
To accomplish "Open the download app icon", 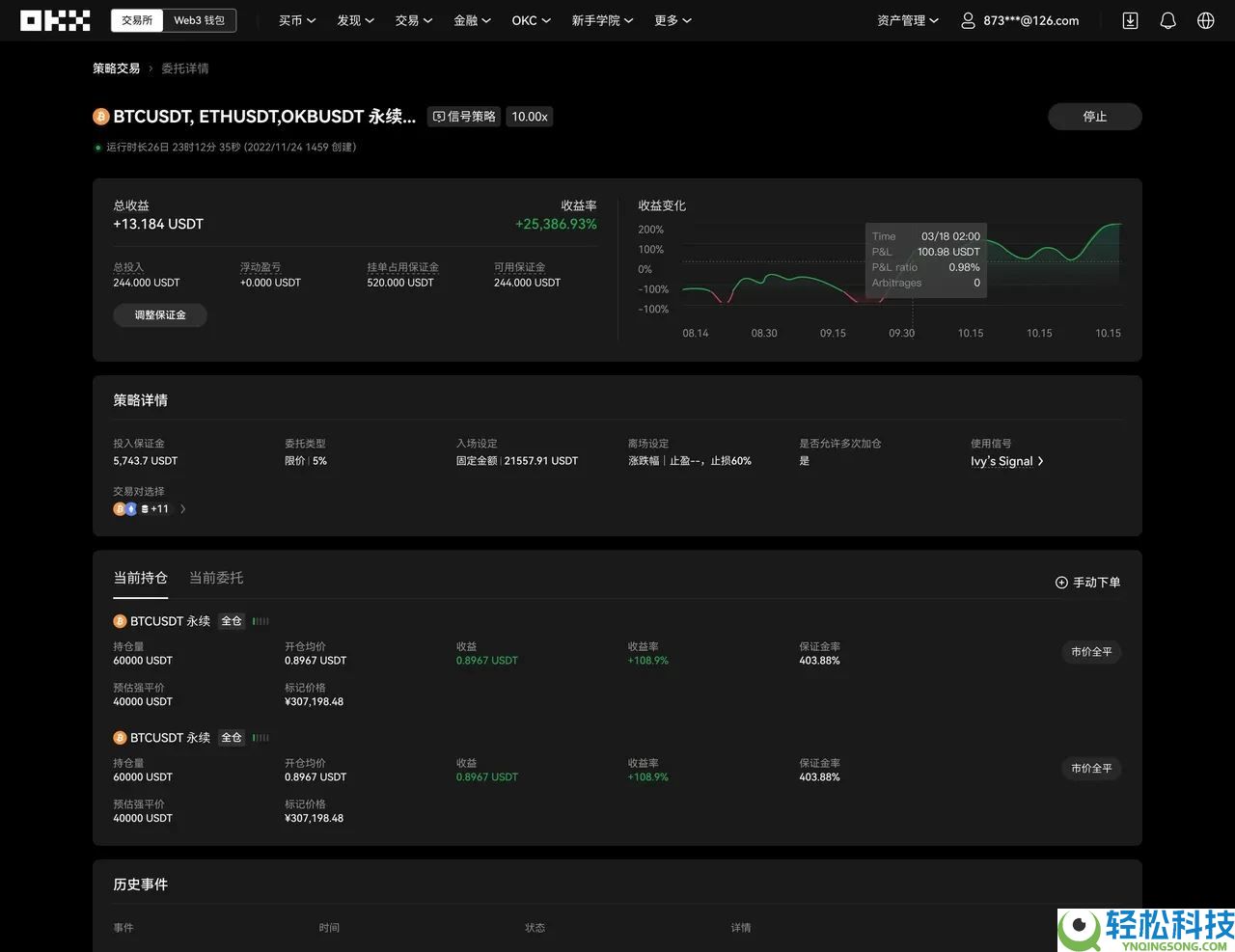I will click(x=1130, y=20).
